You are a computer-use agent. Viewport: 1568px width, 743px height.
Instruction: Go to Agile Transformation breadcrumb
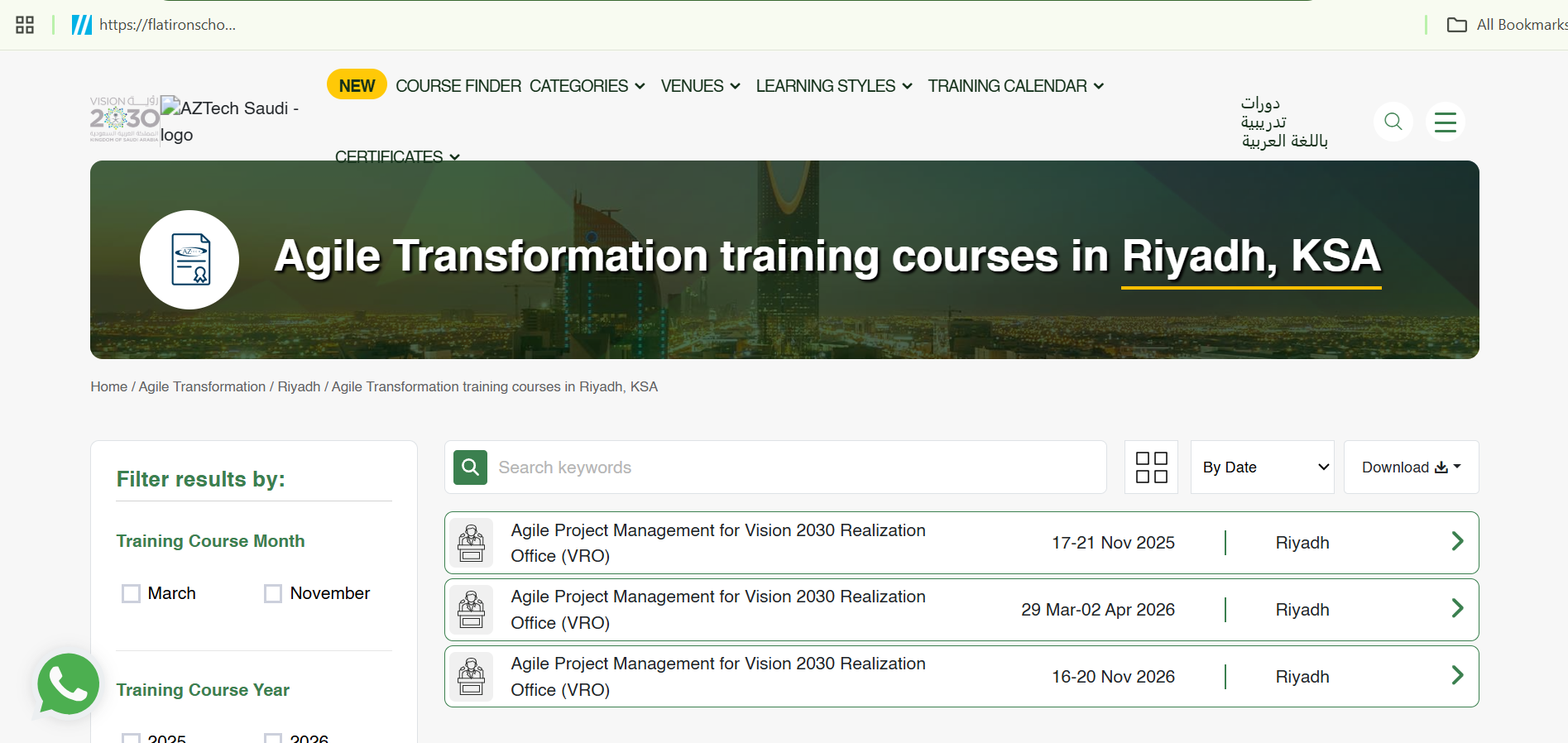202,386
